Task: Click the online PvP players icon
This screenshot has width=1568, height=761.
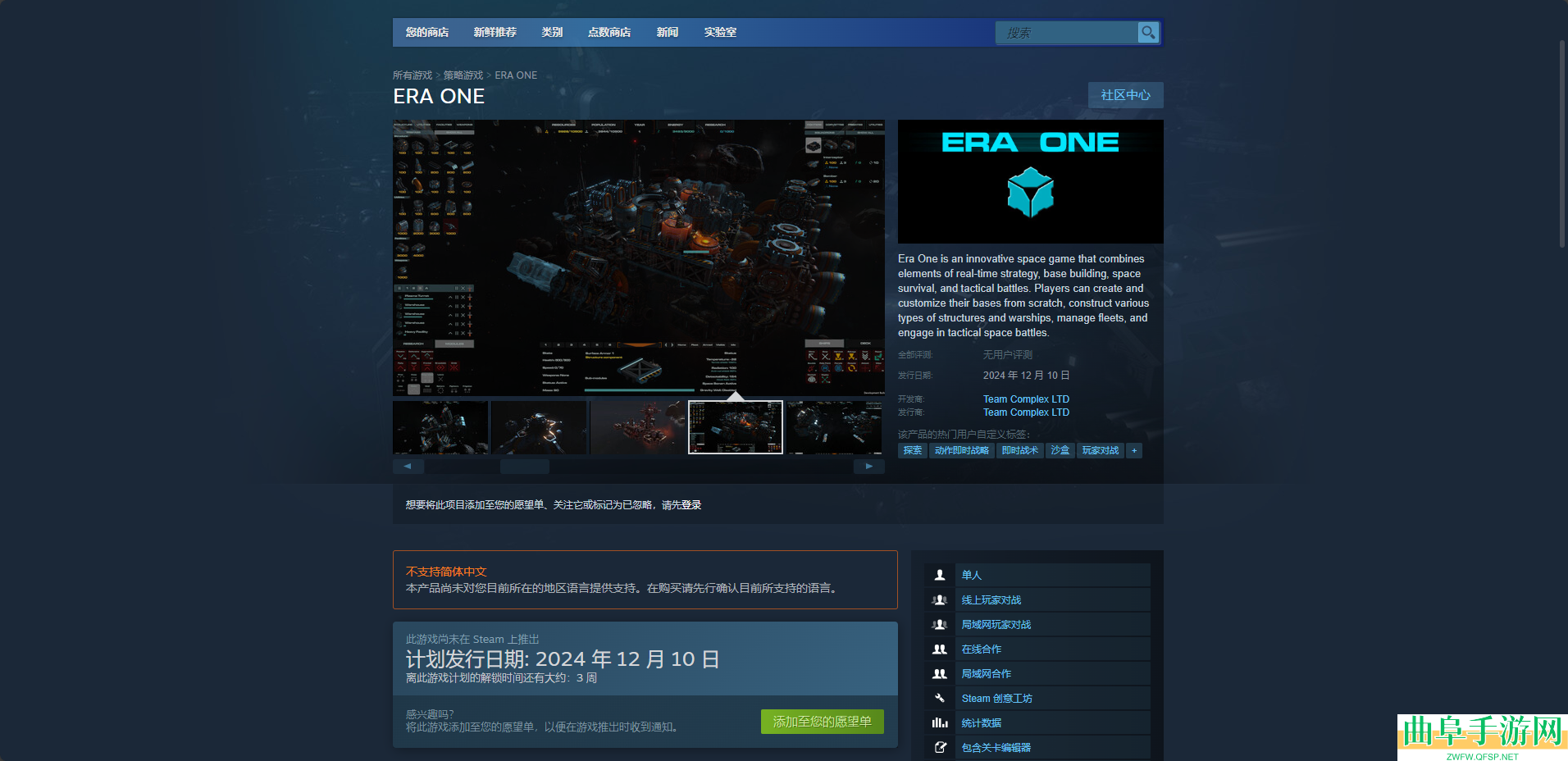Action: coord(940,599)
